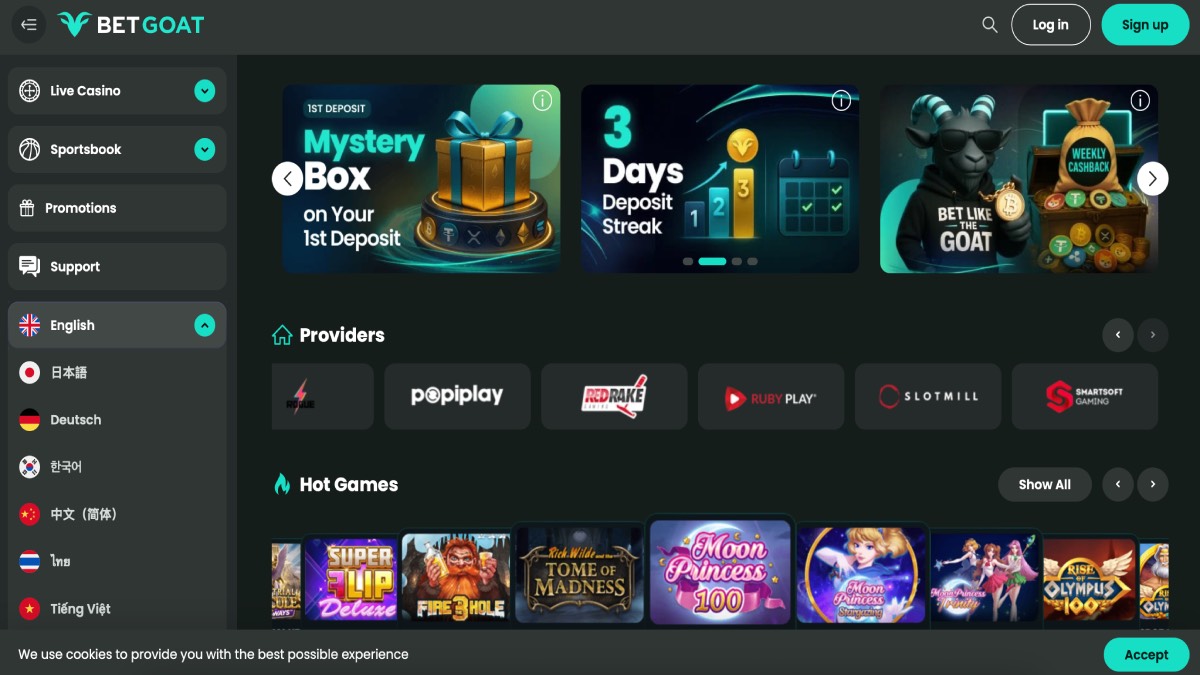The image size is (1200, 675).
Task: Show info for Mystery Box banner
Action: (542, 100)
